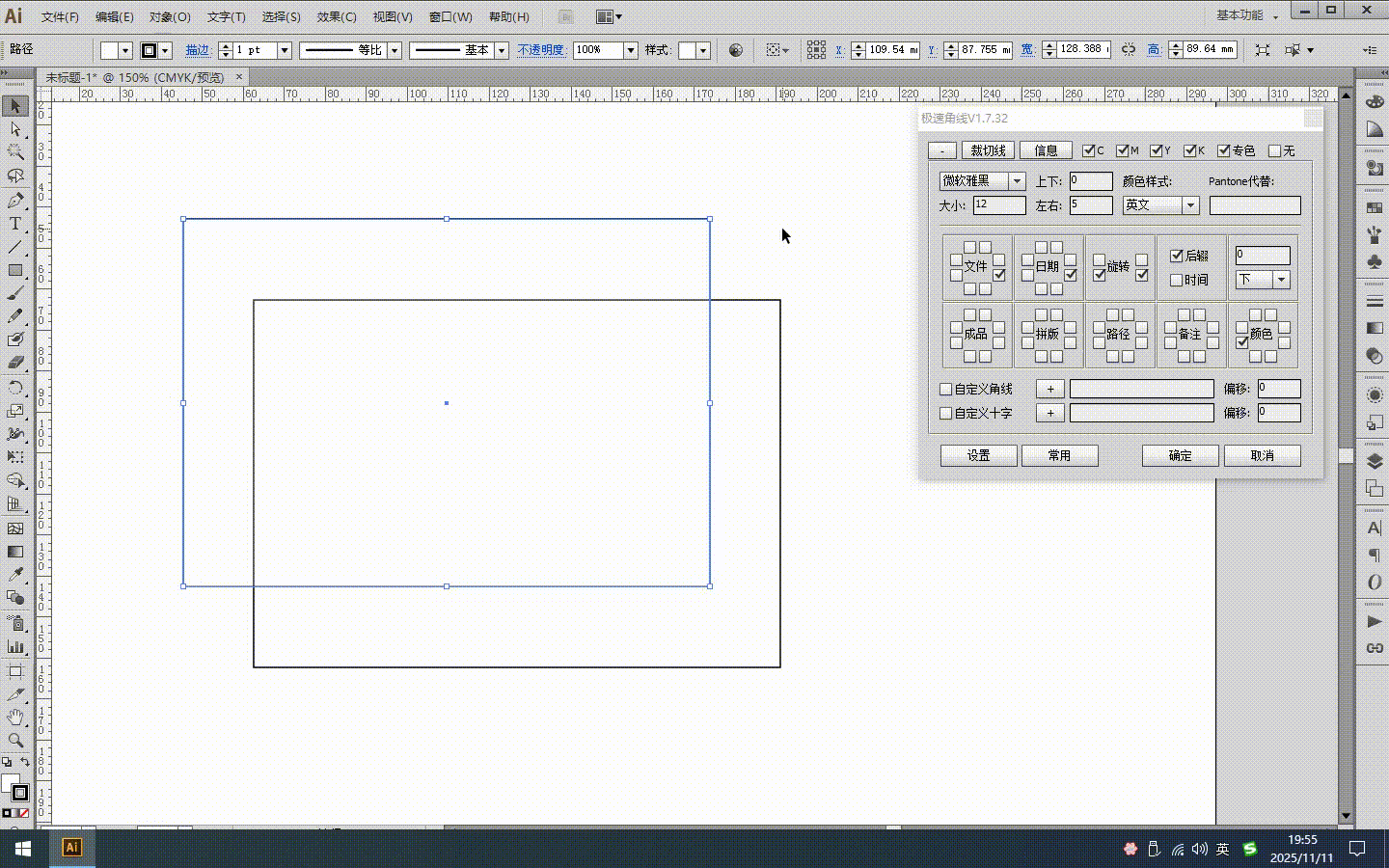1389x868 pixels.
Task: Click the fill color swatch in toolbox
Action: coord(11,783)
